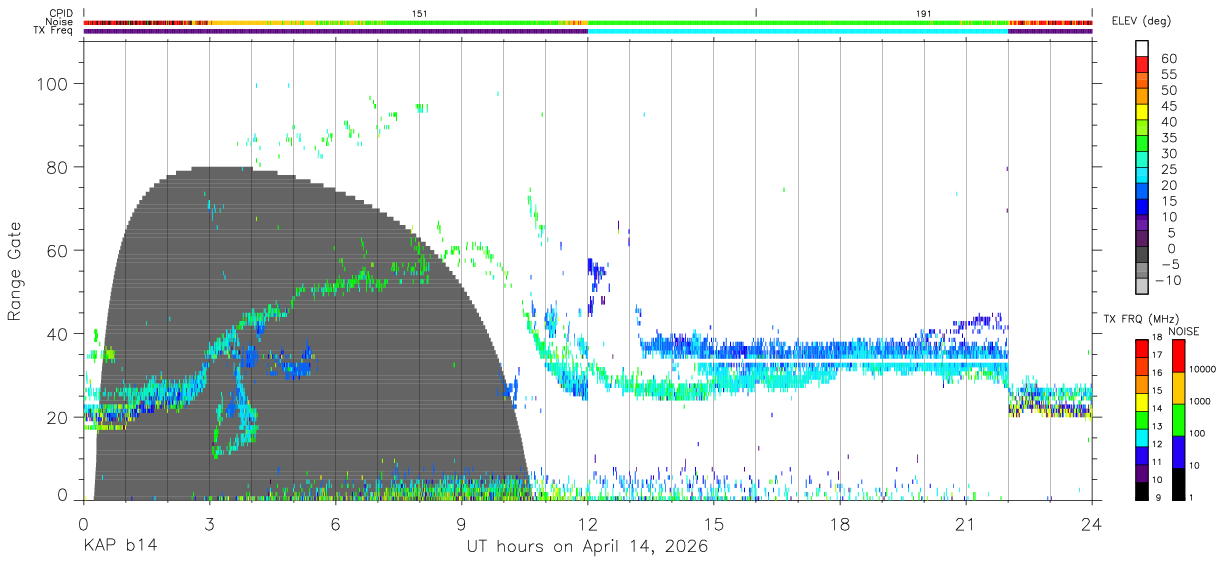This screenshot has width=1228, height=567.
Task: Click the 24 tick label on the UT hours axis
Action: (1092, 524)
